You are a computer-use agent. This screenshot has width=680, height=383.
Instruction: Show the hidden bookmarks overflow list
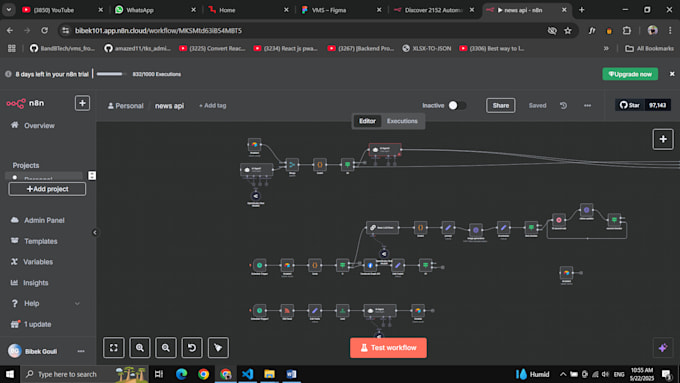tap(606, 49)
